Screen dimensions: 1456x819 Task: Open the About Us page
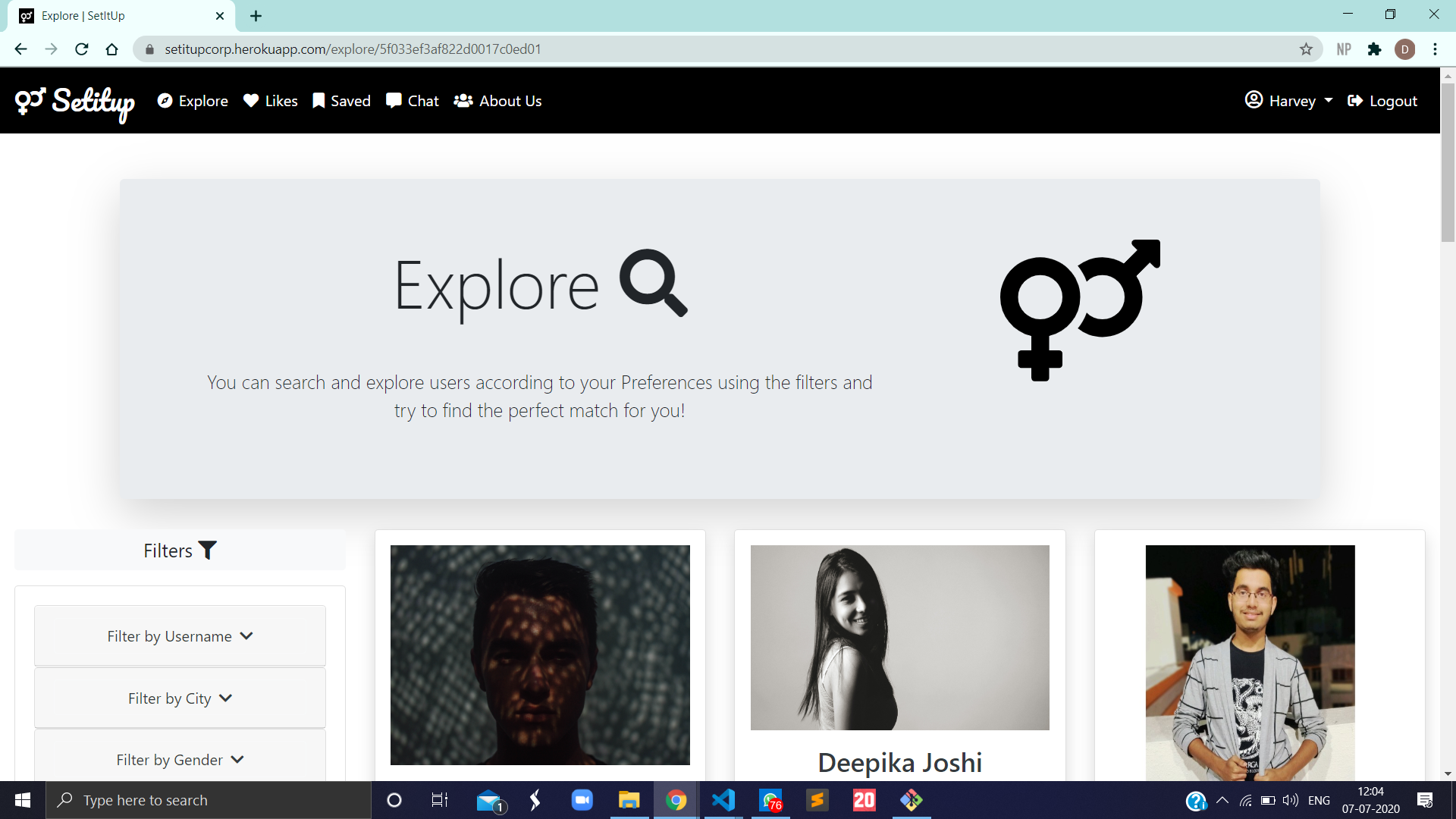pos(498,101)
